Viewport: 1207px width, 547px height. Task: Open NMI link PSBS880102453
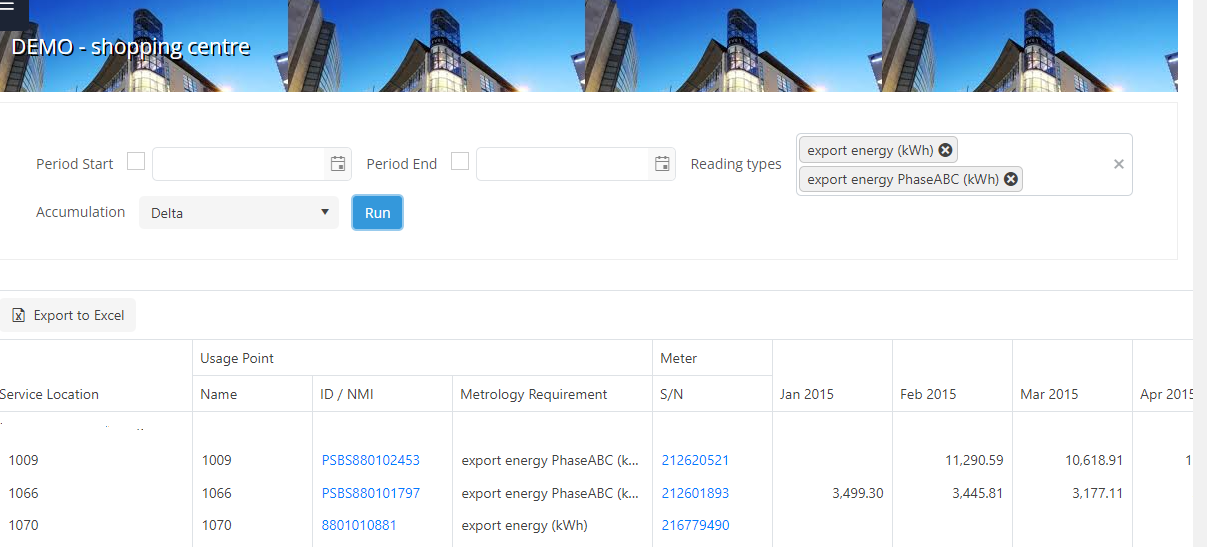coord(370,461)
